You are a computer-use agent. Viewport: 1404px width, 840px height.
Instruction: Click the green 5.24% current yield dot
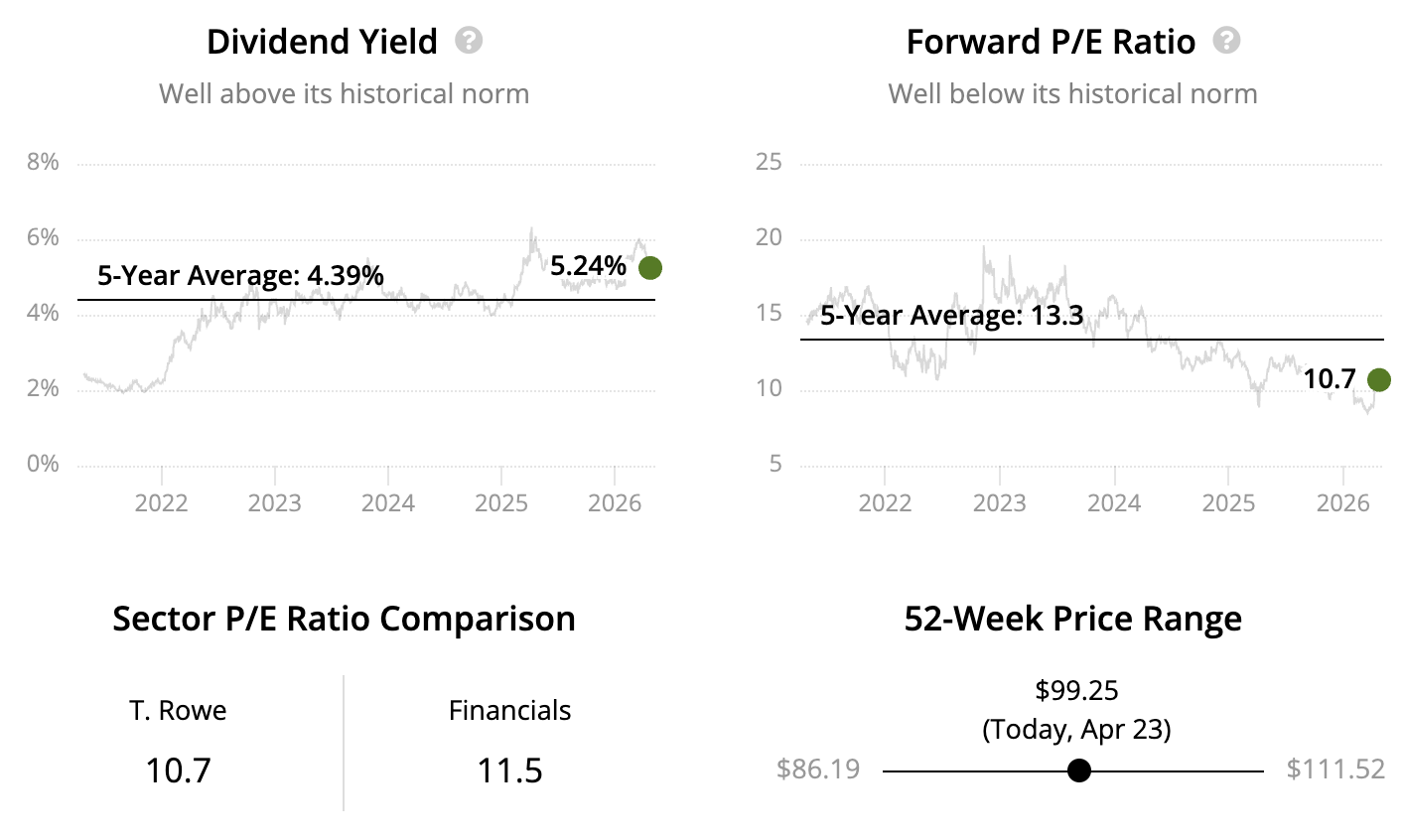[x=650, y=267]
